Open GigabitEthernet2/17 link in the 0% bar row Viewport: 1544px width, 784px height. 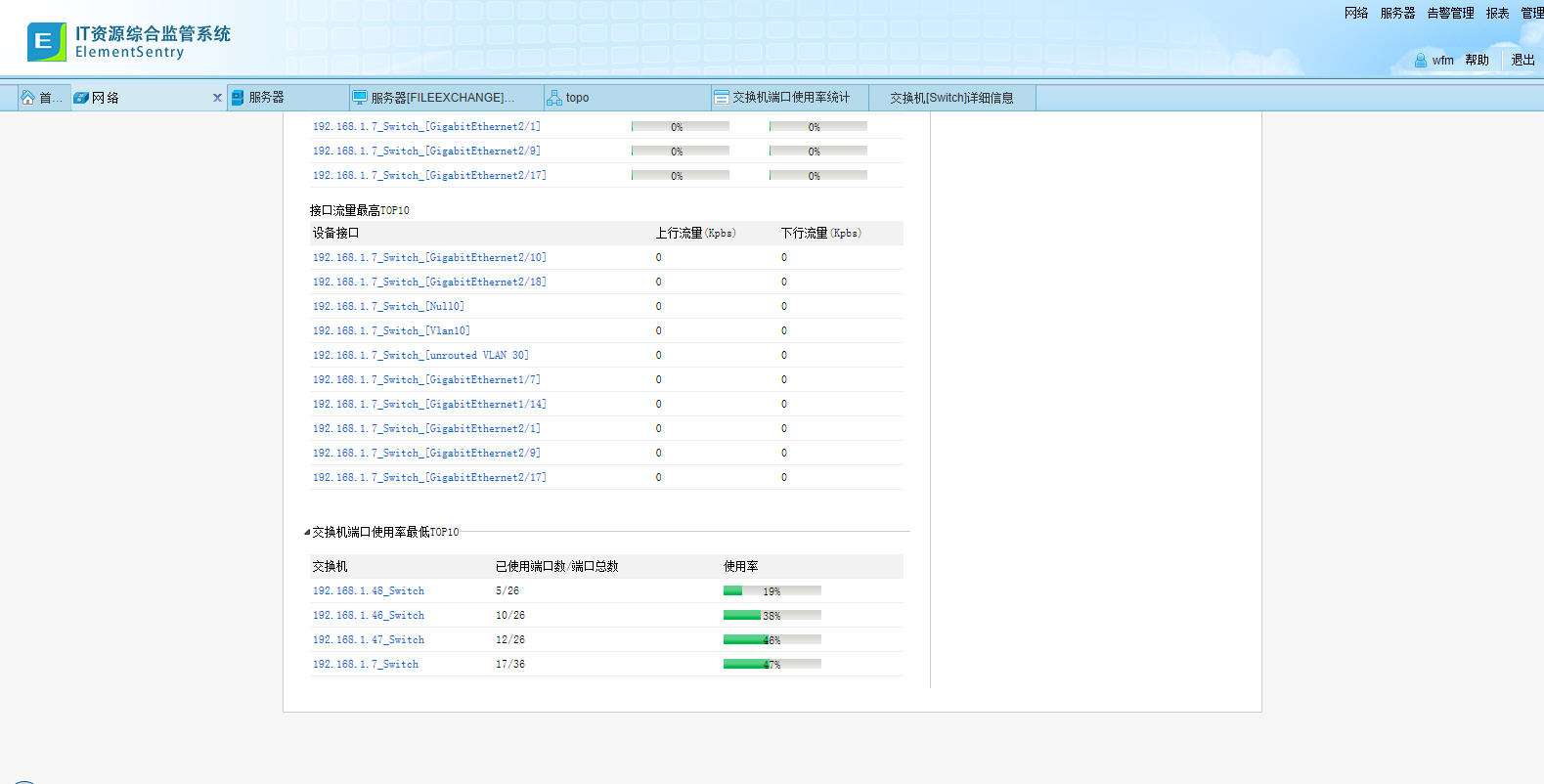429,175
